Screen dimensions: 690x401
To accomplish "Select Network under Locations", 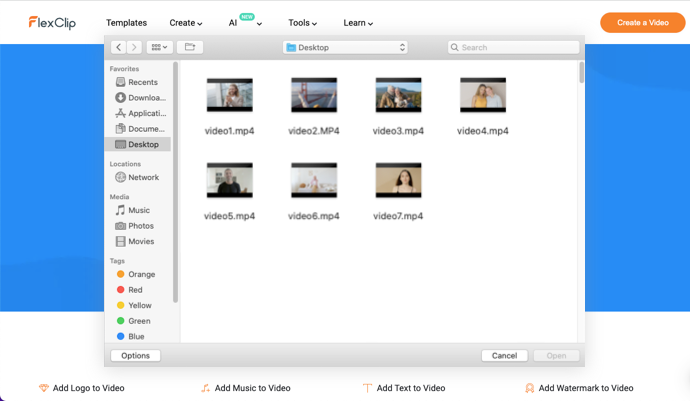I will tap(138, 177).
